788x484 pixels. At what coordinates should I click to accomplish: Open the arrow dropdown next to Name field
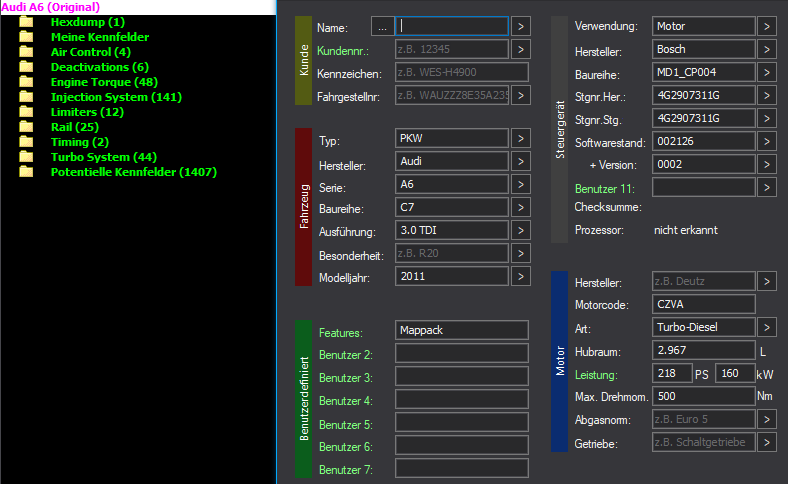coord(521,27)
